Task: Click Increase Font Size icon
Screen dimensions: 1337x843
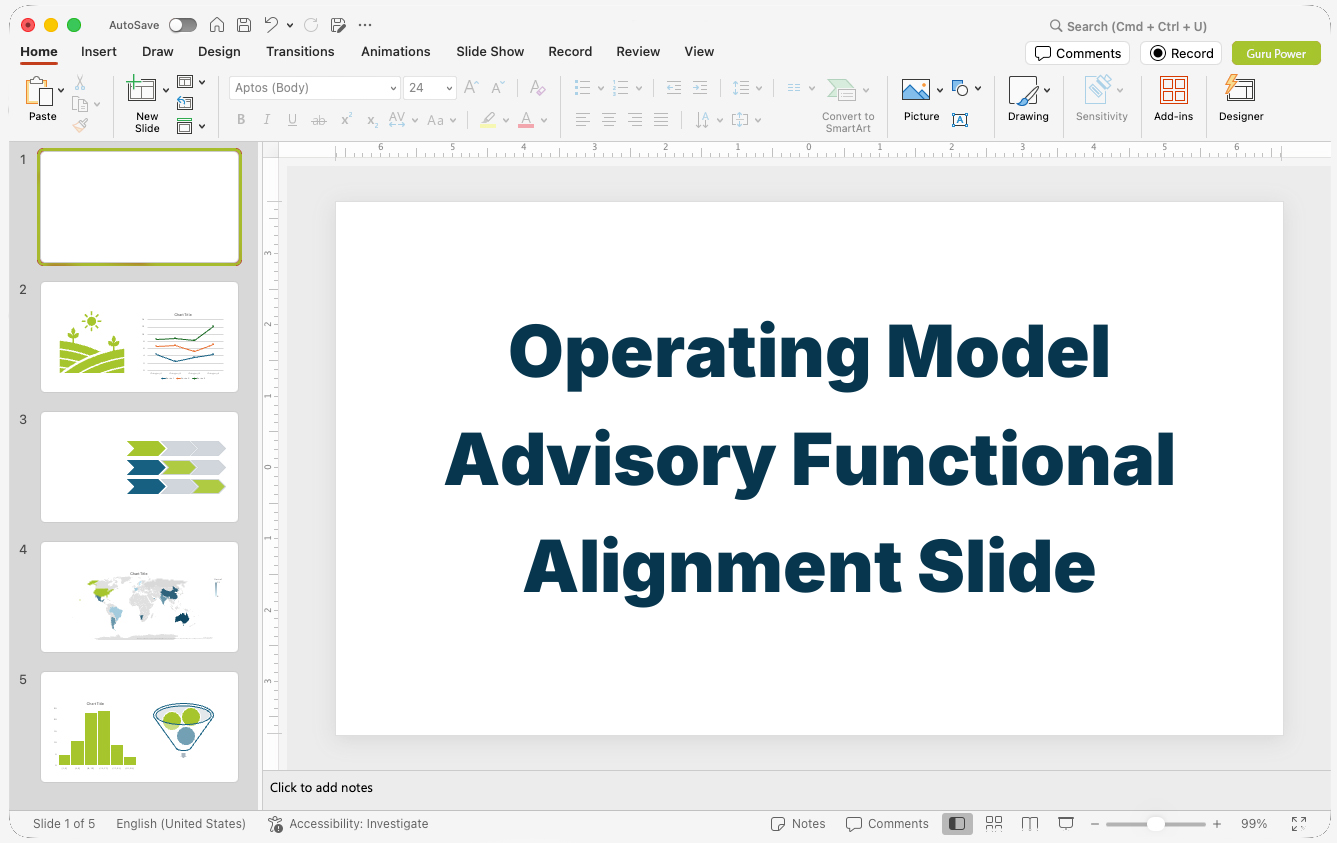Action: tap(472, 88)
